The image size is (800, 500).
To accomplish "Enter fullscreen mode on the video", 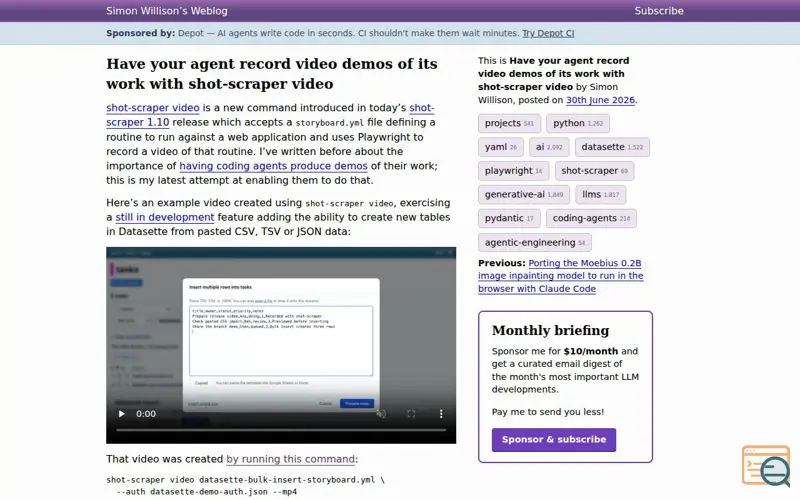I will (x=411, y=414).
